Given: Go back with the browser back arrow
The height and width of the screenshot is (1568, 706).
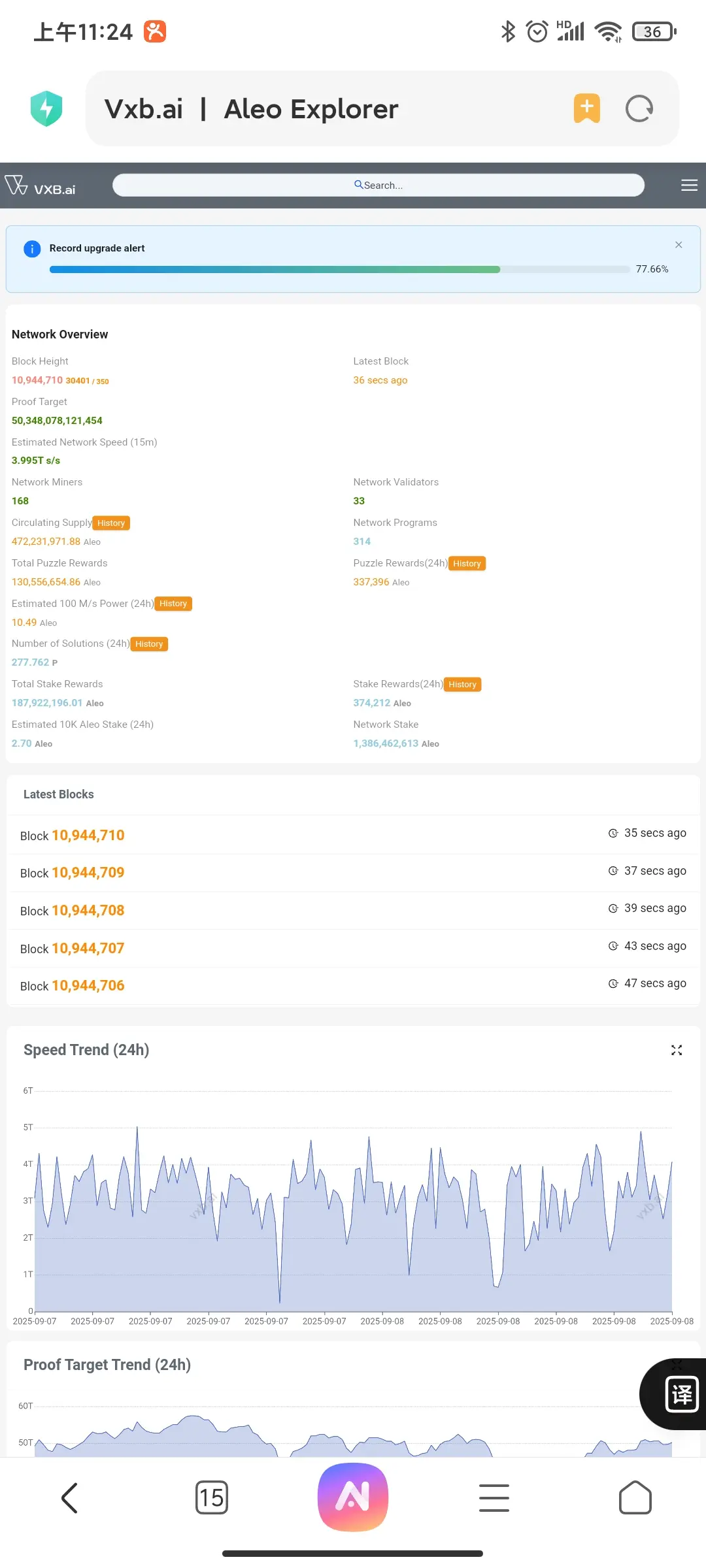Looking at the screenshot, I should coord(70,1497).
